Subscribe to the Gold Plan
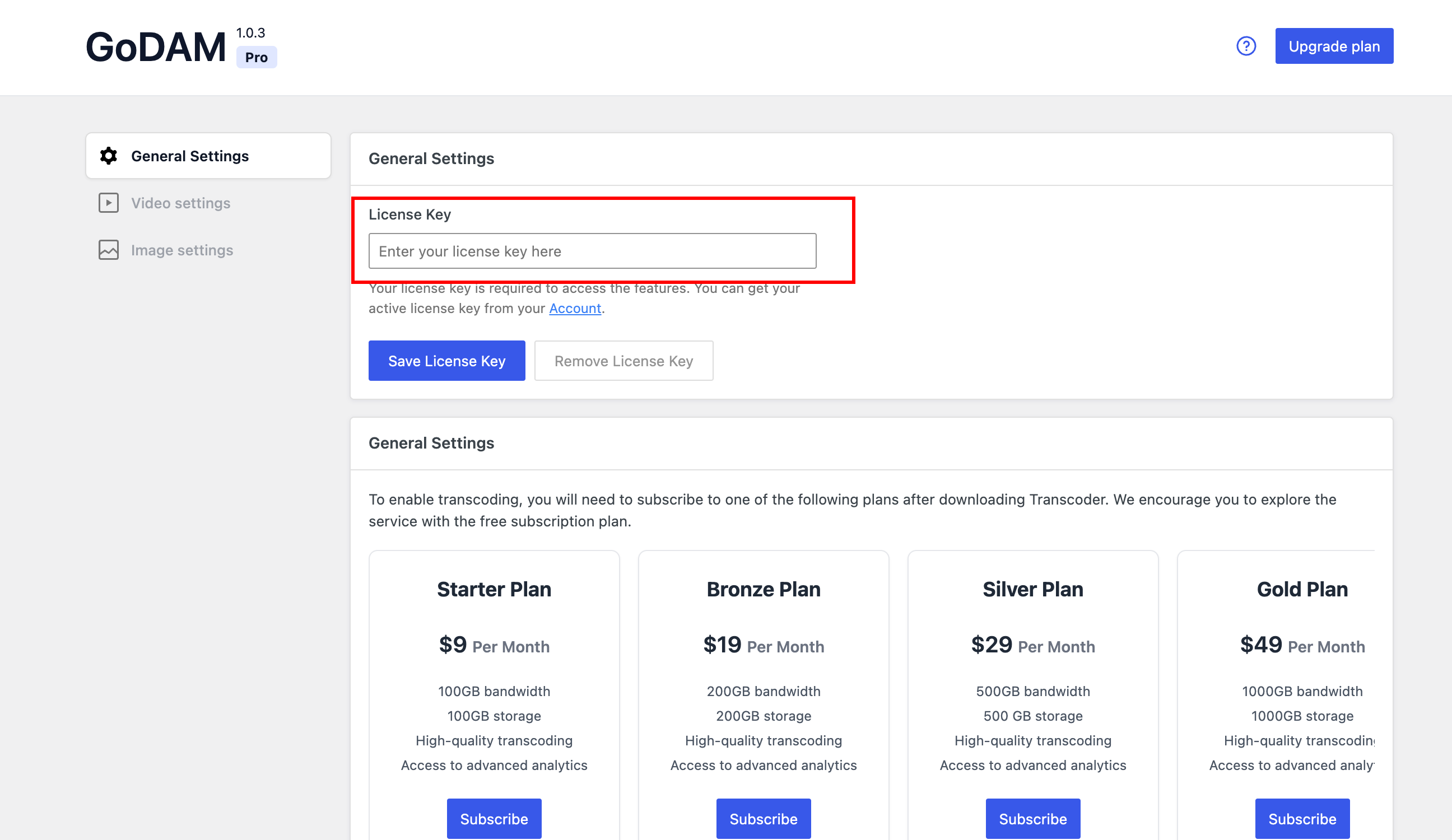This screenshot has height=840, width=1452. click(1302, 818)
